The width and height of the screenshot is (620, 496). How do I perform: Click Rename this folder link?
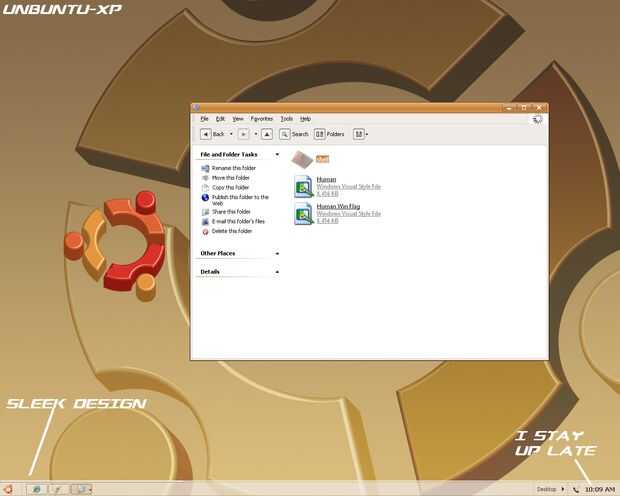[x=234, y=168]
